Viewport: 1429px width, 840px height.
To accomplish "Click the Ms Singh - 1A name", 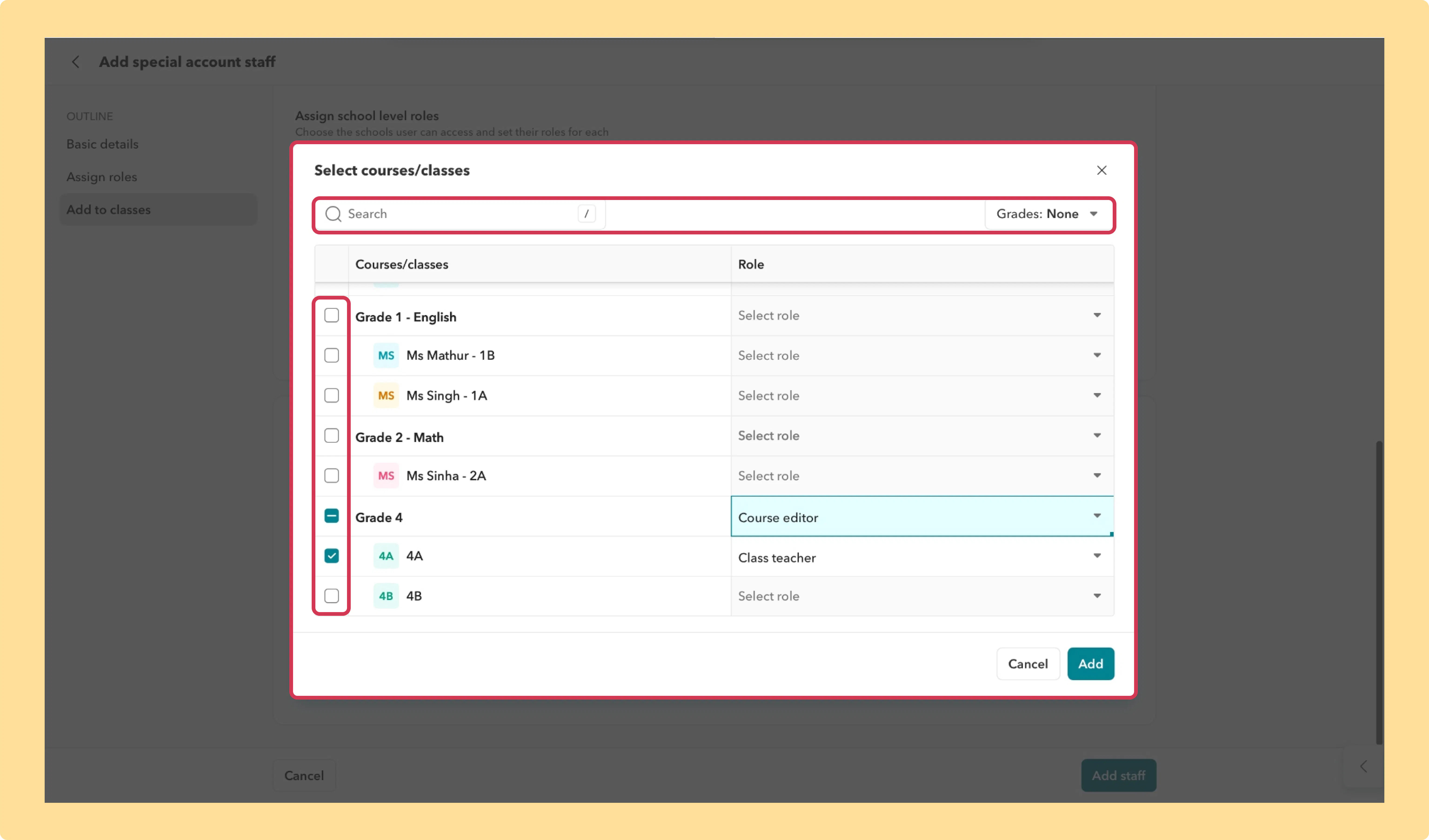I will [x=446, y=396].
